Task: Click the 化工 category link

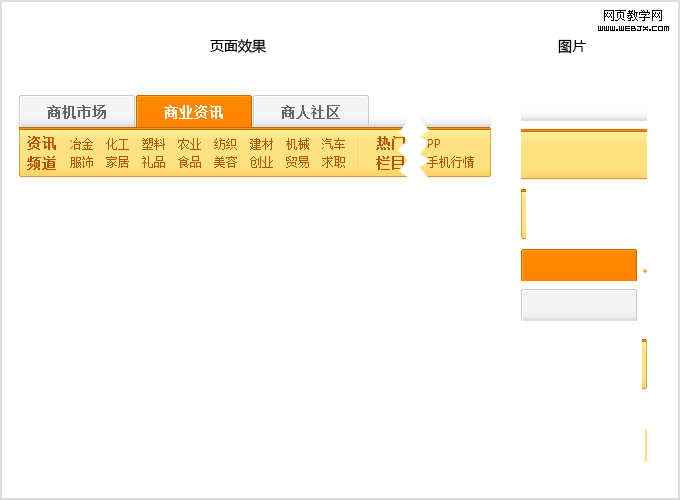Action: point(118,144)
